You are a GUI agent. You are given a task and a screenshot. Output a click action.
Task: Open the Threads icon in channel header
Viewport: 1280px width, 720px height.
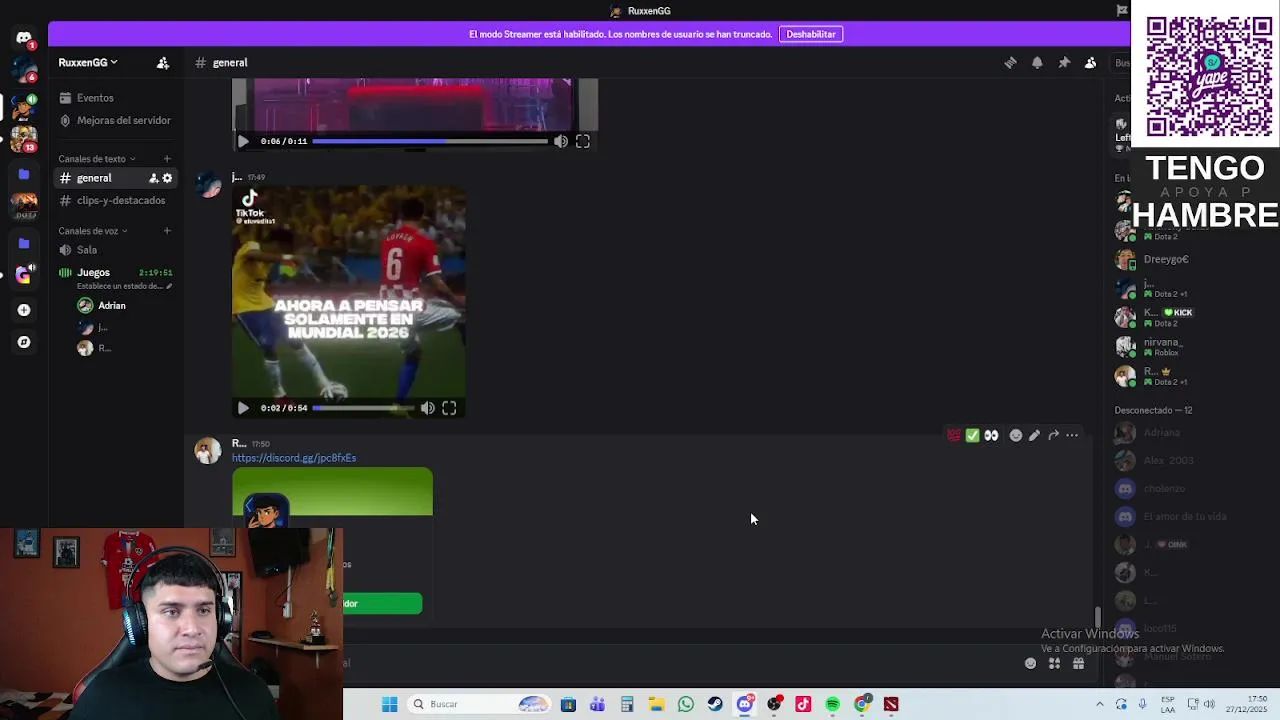point(1010,62)
